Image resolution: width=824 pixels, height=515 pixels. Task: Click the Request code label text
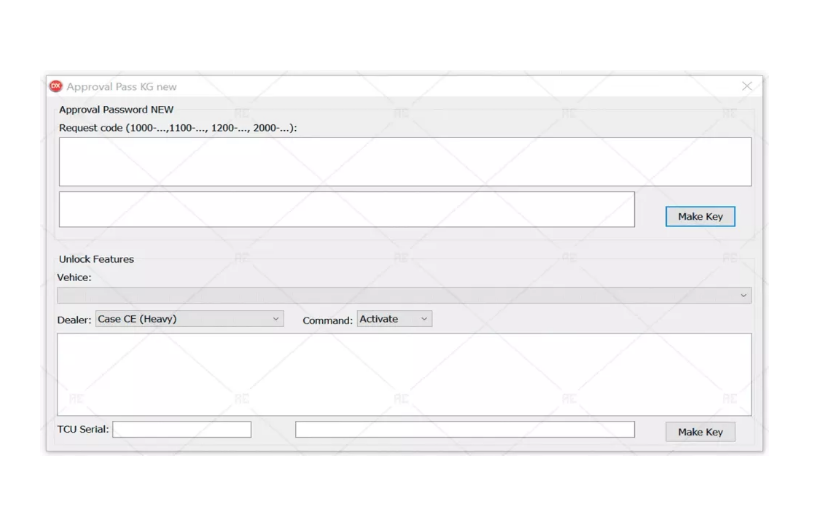(x=178, y=128)
